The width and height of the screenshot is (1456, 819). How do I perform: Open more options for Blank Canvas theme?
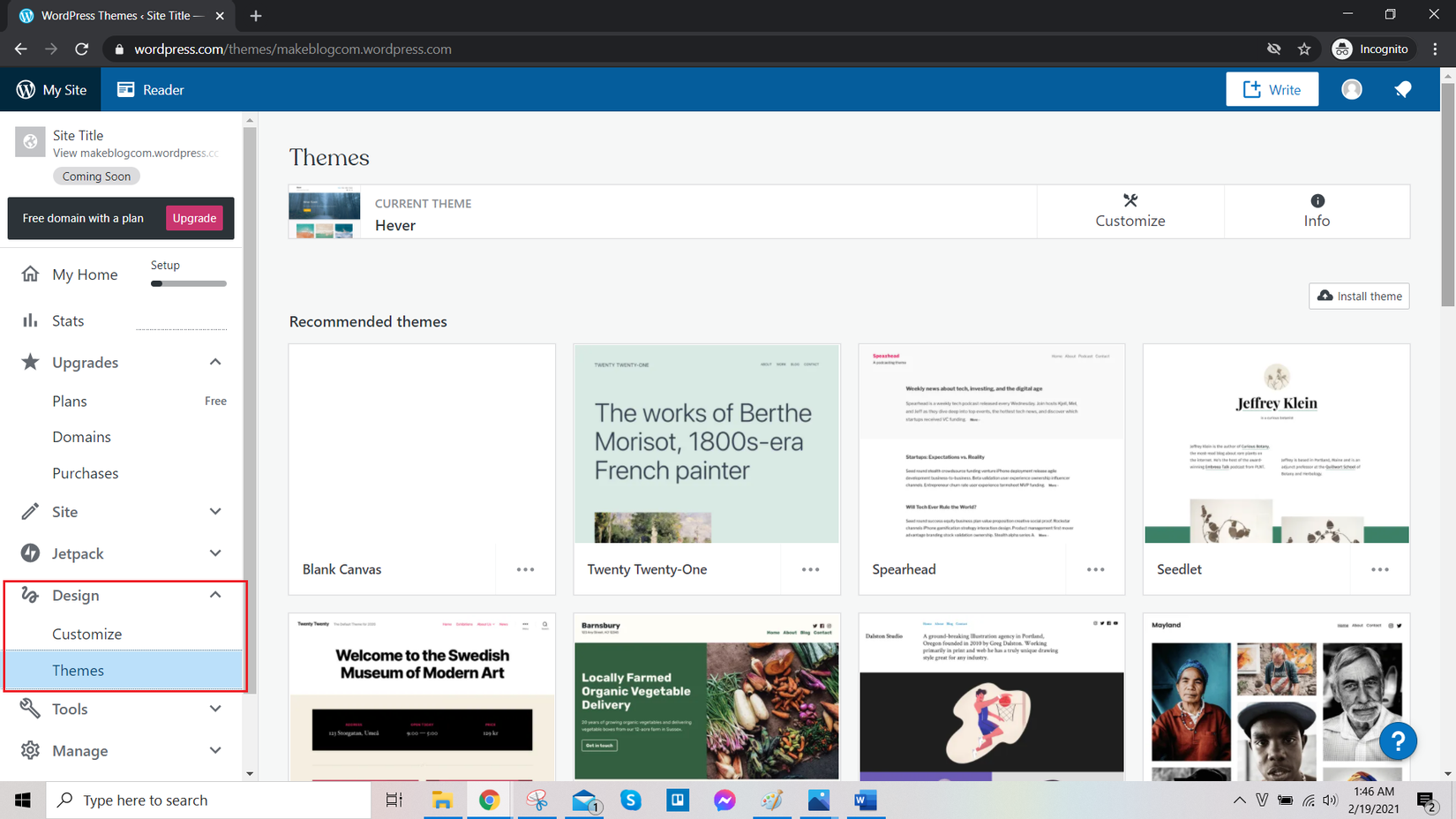tap(525, 569)
